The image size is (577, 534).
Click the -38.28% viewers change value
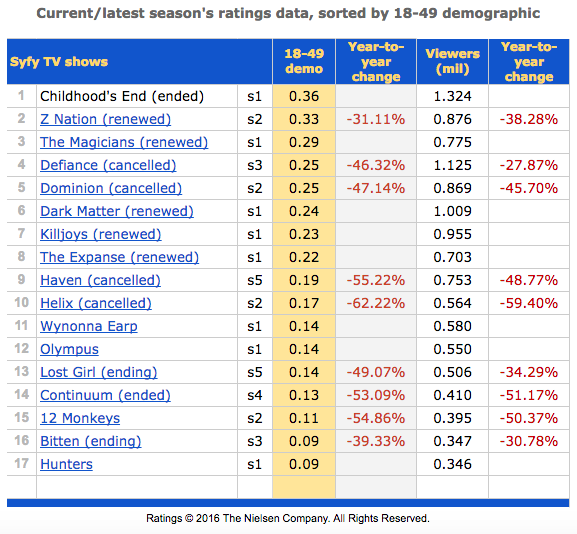coord(529,119)
